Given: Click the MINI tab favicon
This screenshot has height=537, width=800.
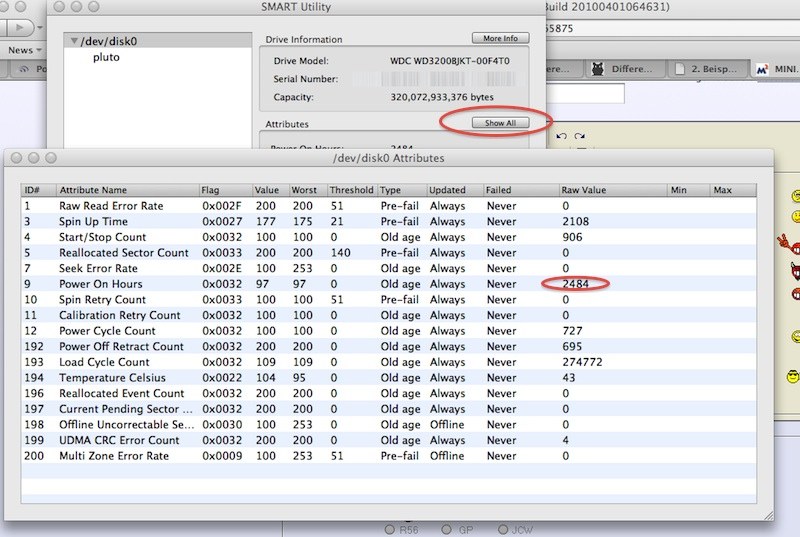Looking at the screenshot, I should (x=760, y=70).
